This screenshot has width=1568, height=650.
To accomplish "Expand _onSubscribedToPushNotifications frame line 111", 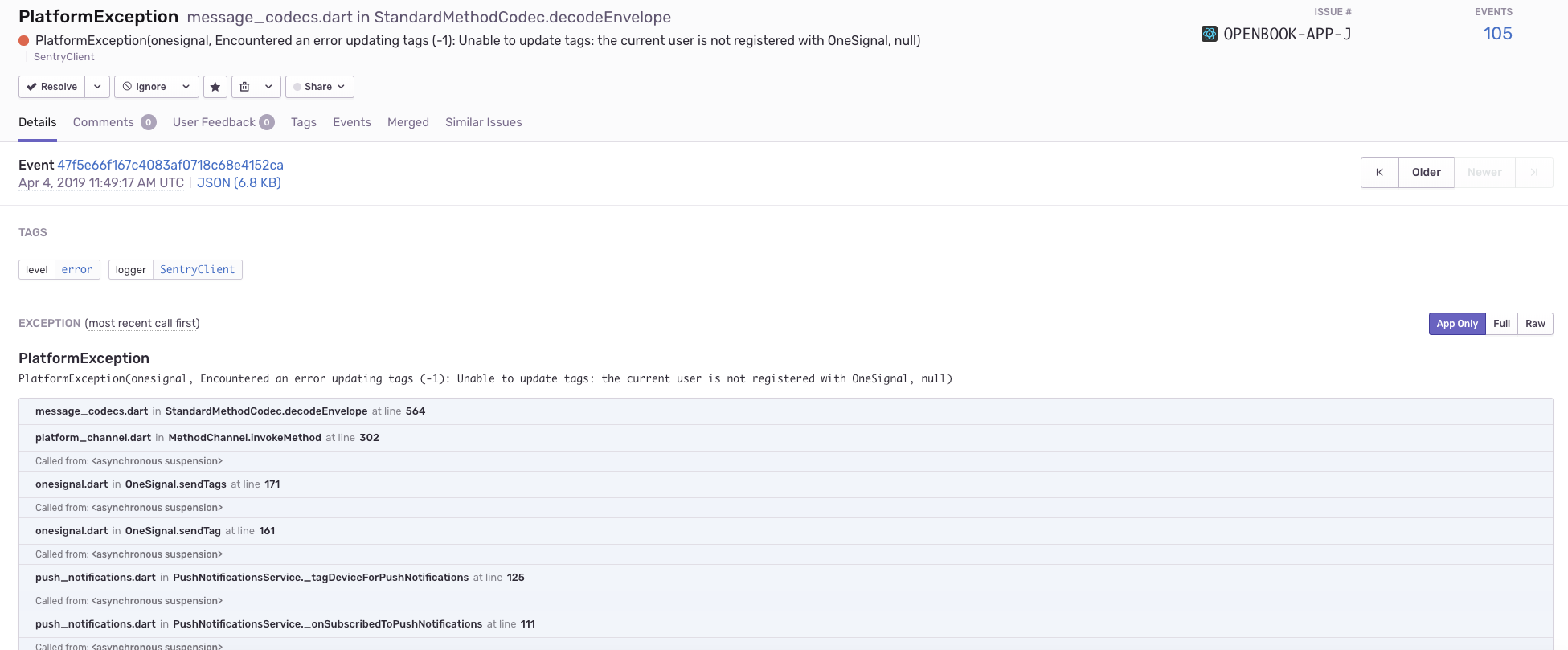I will pos(785,624).
